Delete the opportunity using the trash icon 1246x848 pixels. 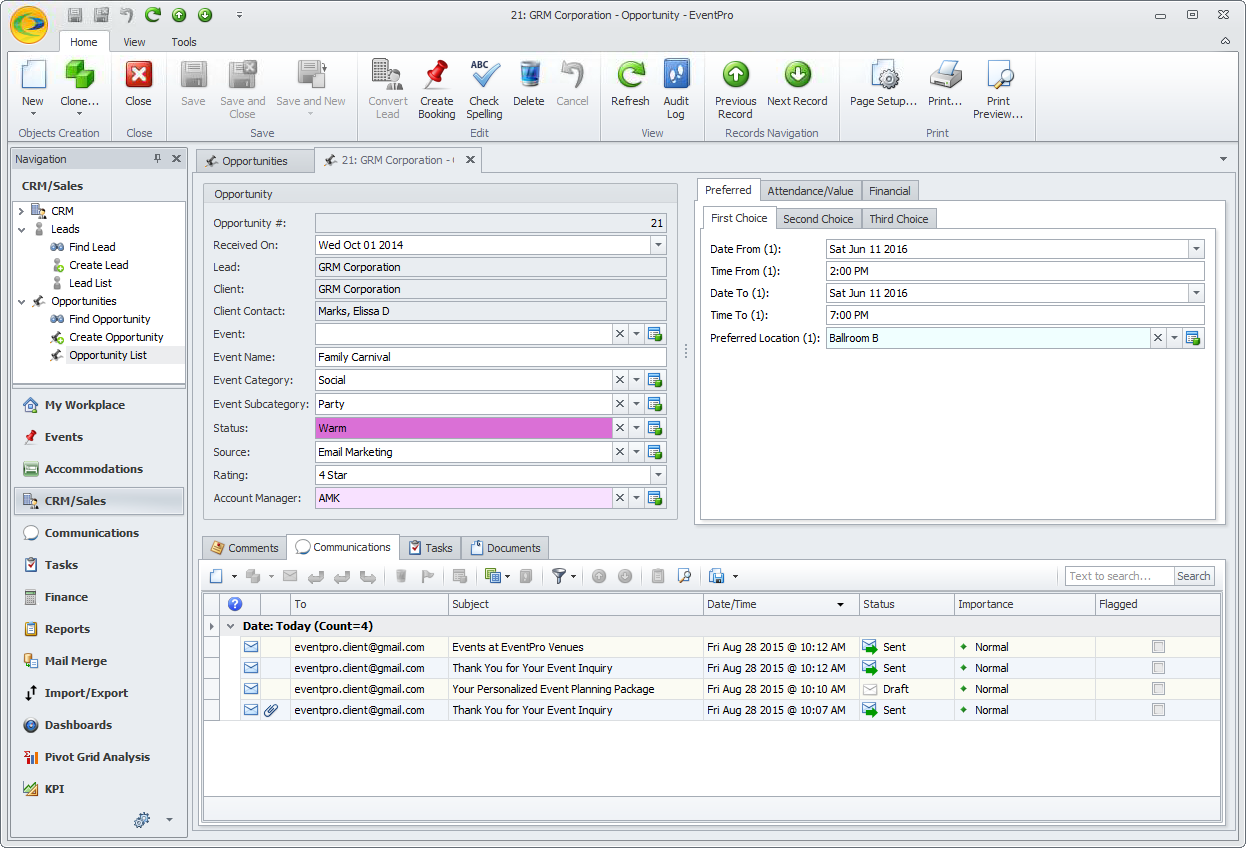tap(529, 76)
